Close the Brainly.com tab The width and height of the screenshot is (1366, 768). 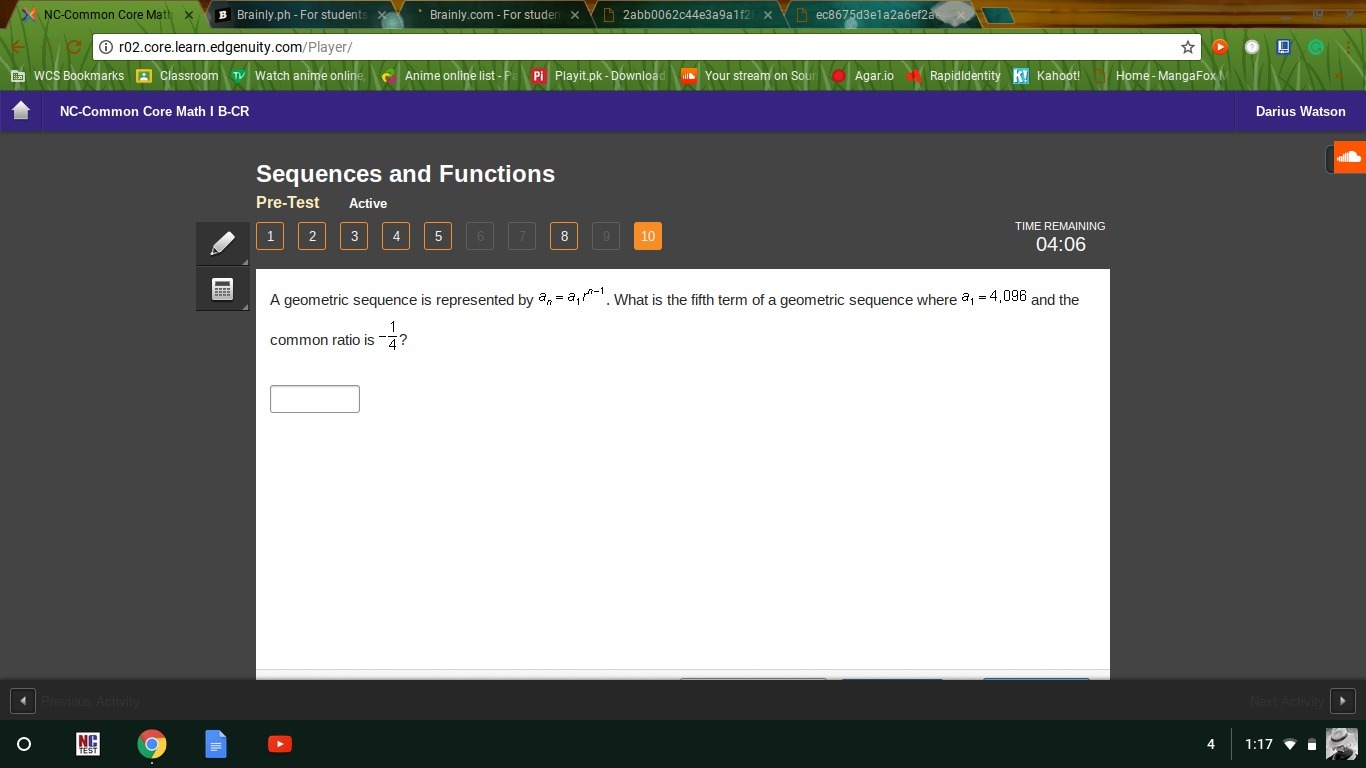575,15
